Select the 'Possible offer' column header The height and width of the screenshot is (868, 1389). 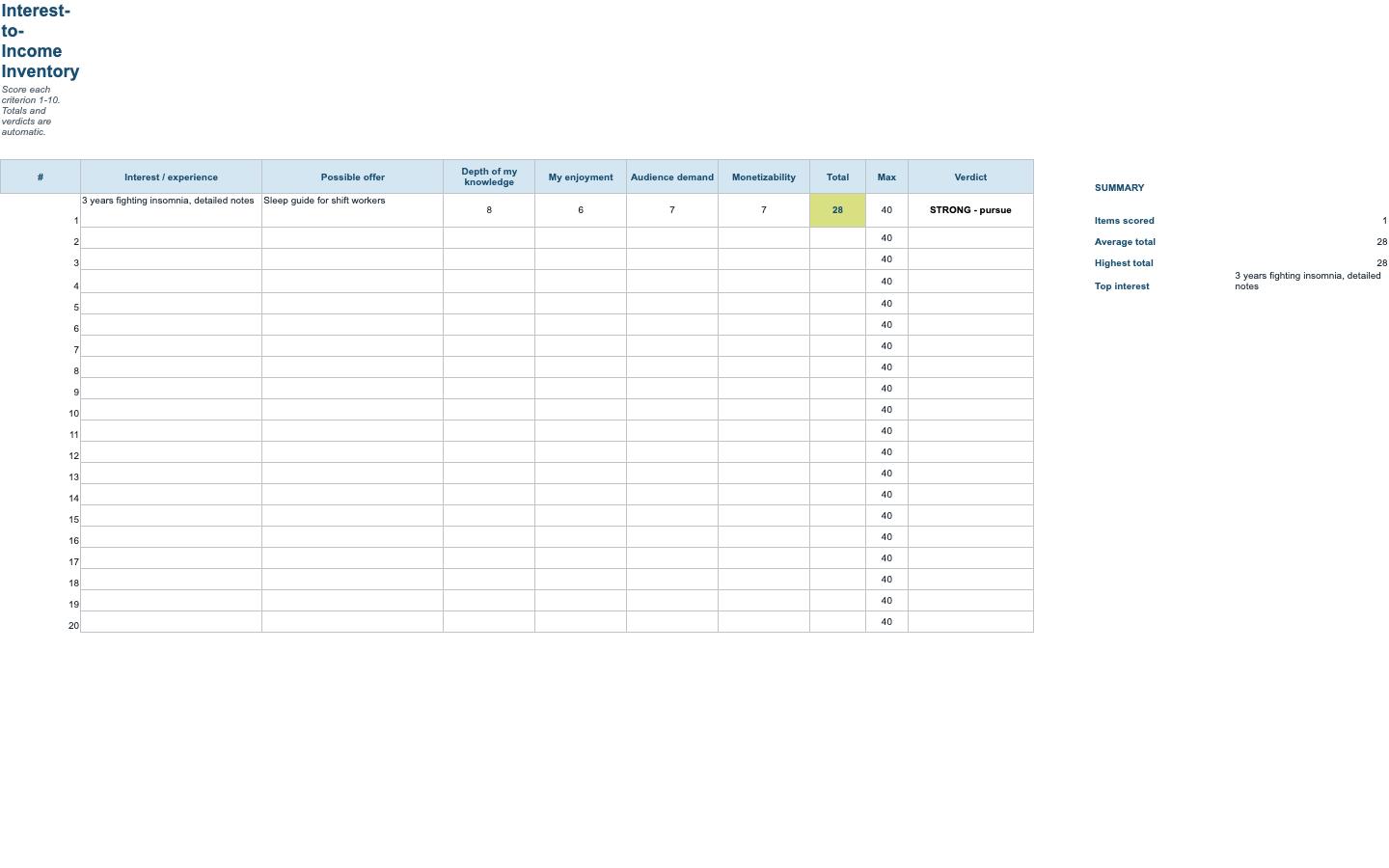(x=352, y=176)
